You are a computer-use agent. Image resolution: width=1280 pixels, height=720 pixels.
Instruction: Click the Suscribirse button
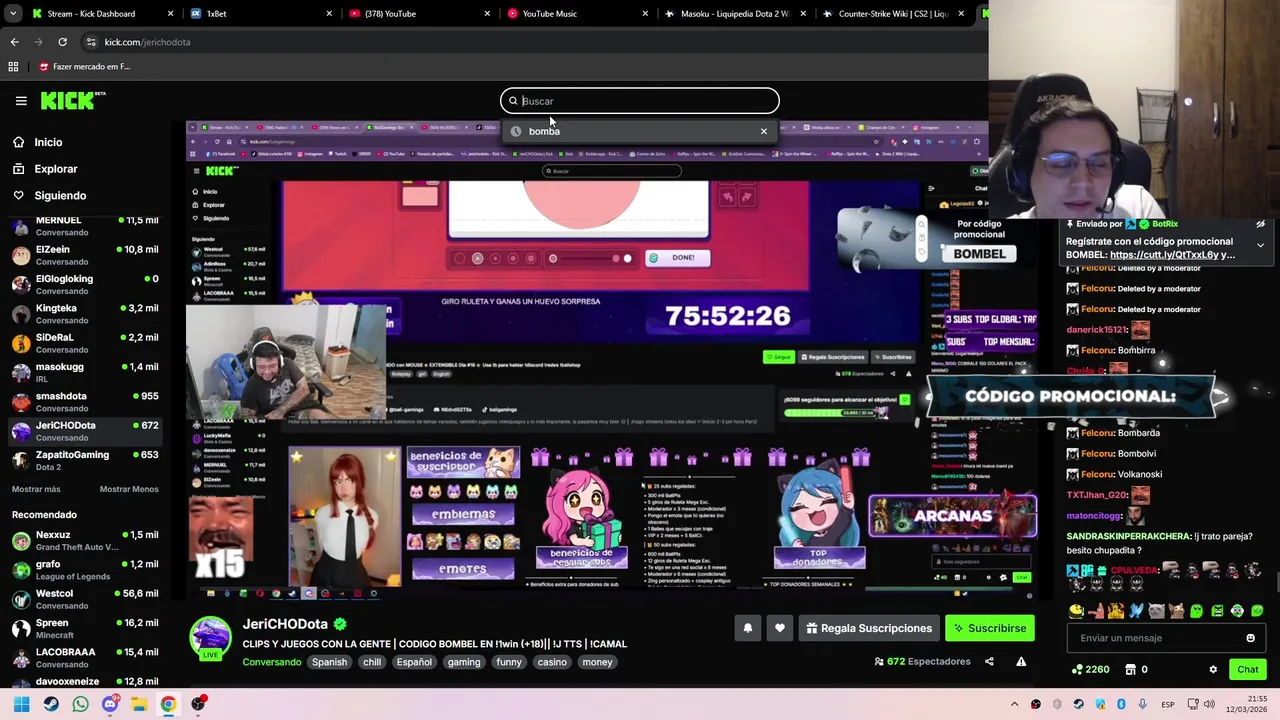click(x=990, y=628)
